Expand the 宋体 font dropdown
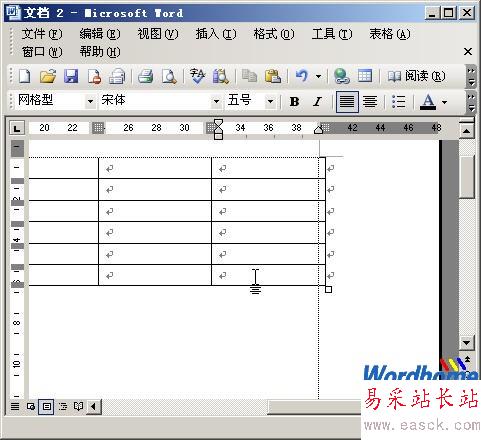The width and height of the screenshot is (481, 440). click(216, 101)
